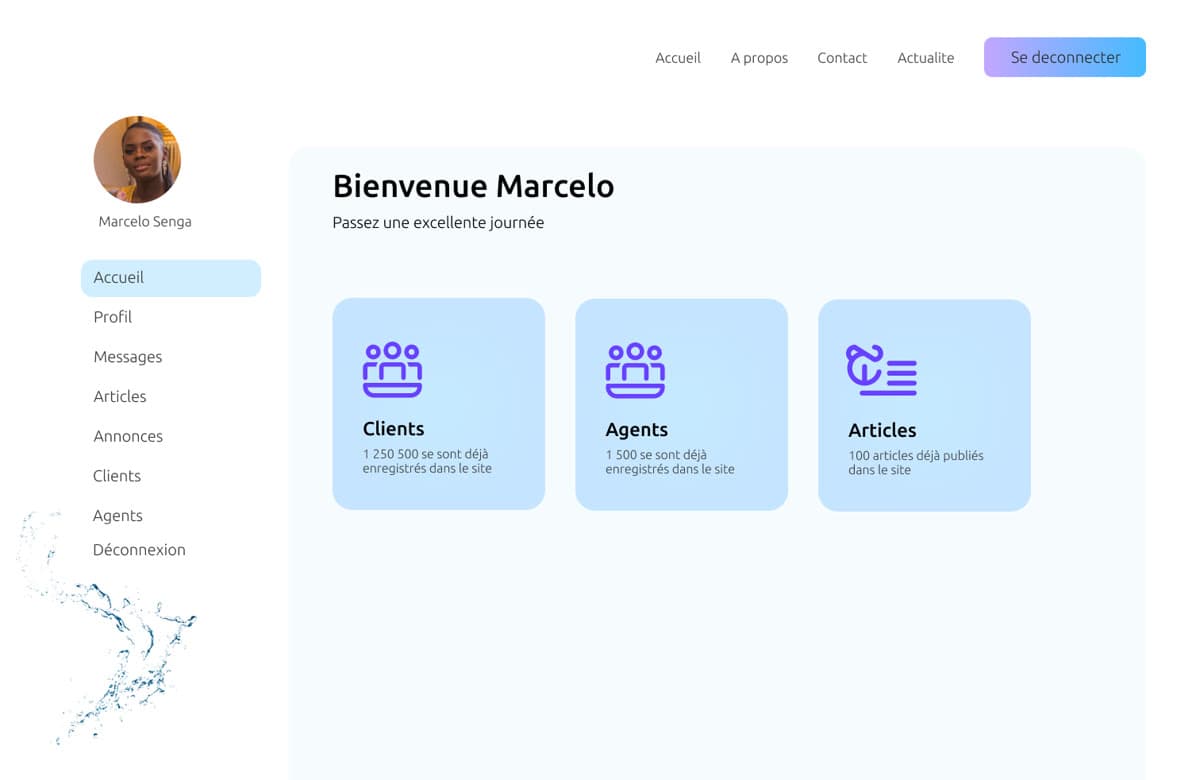
Task: Click the Agents card title text
Action: 636,430
